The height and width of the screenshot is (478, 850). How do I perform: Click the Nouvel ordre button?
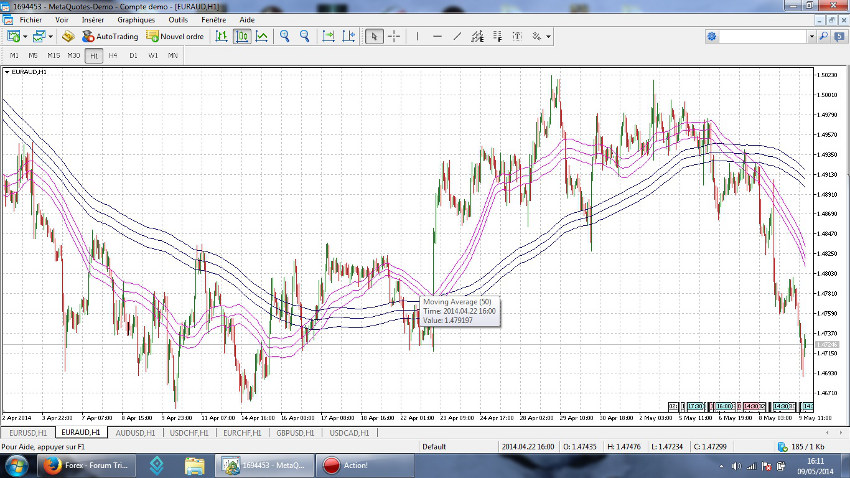175,36
